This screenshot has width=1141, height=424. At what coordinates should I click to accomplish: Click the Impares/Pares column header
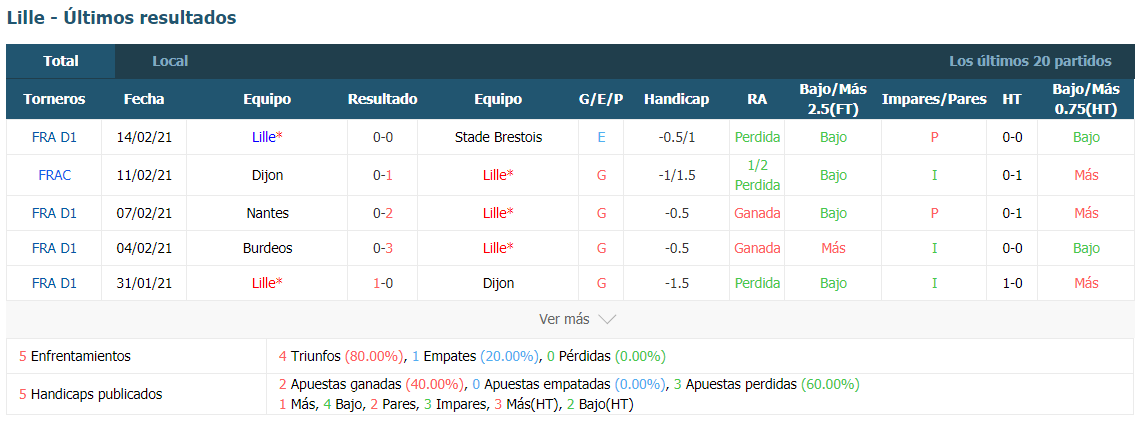[934, 99]
